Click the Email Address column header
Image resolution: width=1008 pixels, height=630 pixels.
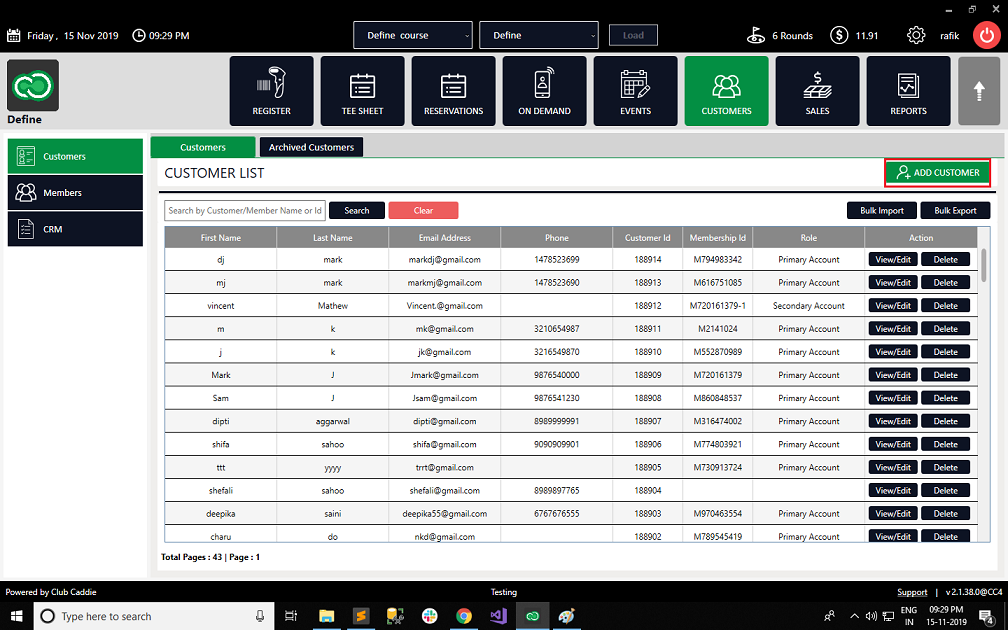tap(445, 238)
